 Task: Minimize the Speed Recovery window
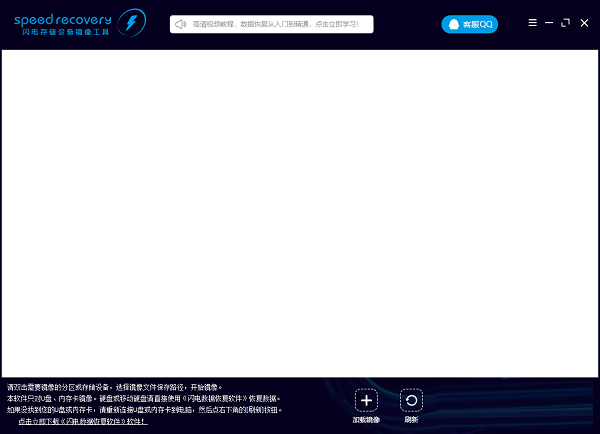[x=549, y=23]
